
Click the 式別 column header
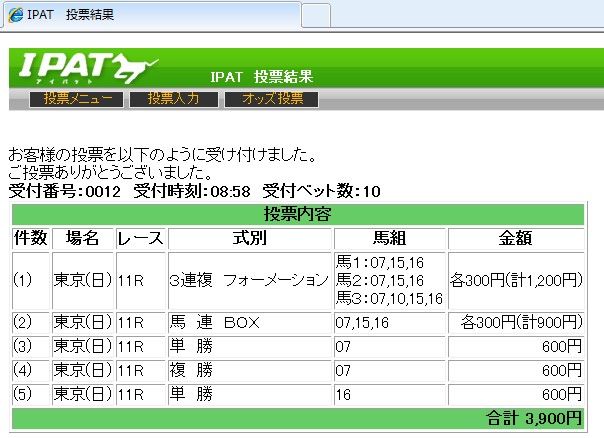[250, 238]
